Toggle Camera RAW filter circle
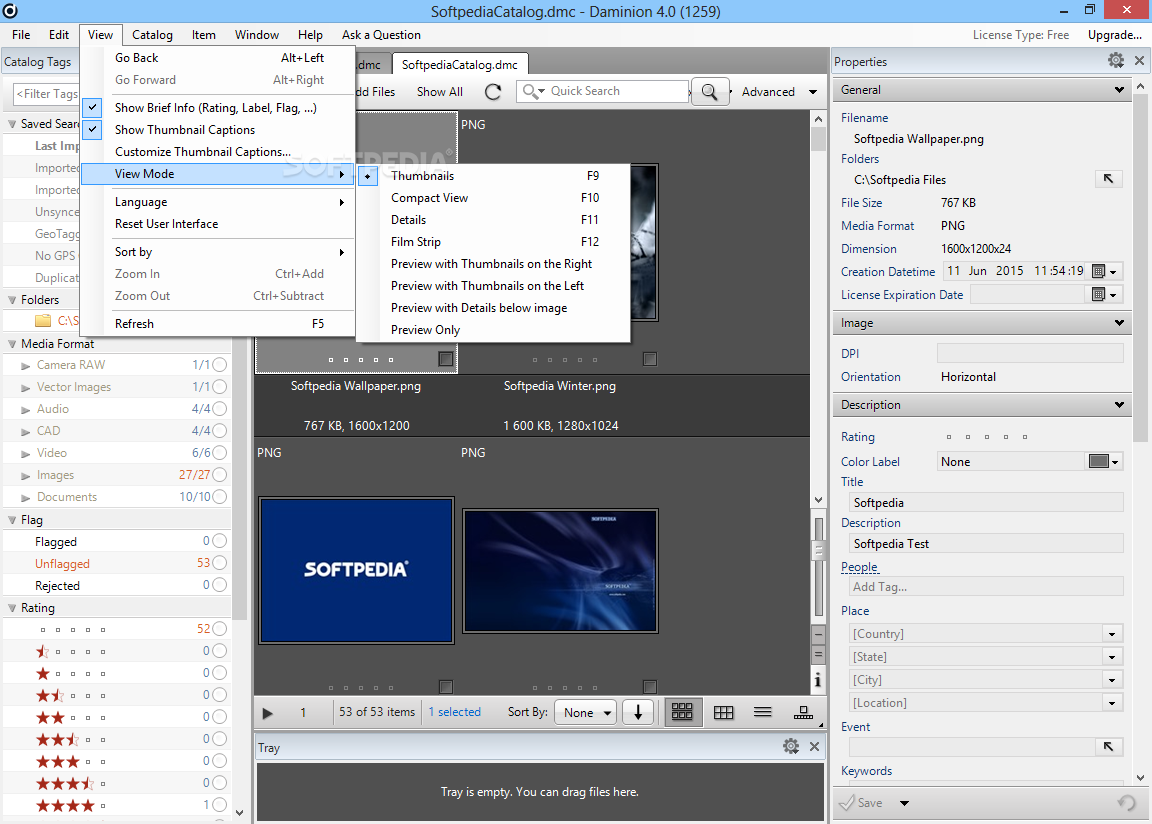This screenshot has height=824, width=1152. click(219, 364)
